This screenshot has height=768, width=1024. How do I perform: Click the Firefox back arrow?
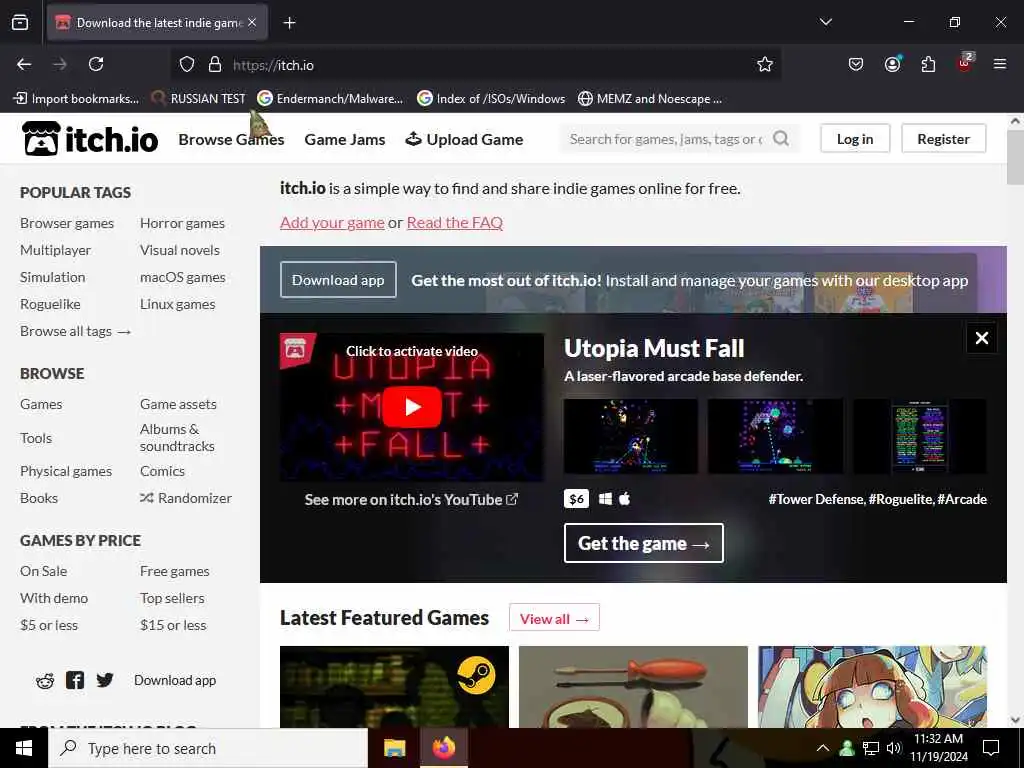[x=24, y=64]
